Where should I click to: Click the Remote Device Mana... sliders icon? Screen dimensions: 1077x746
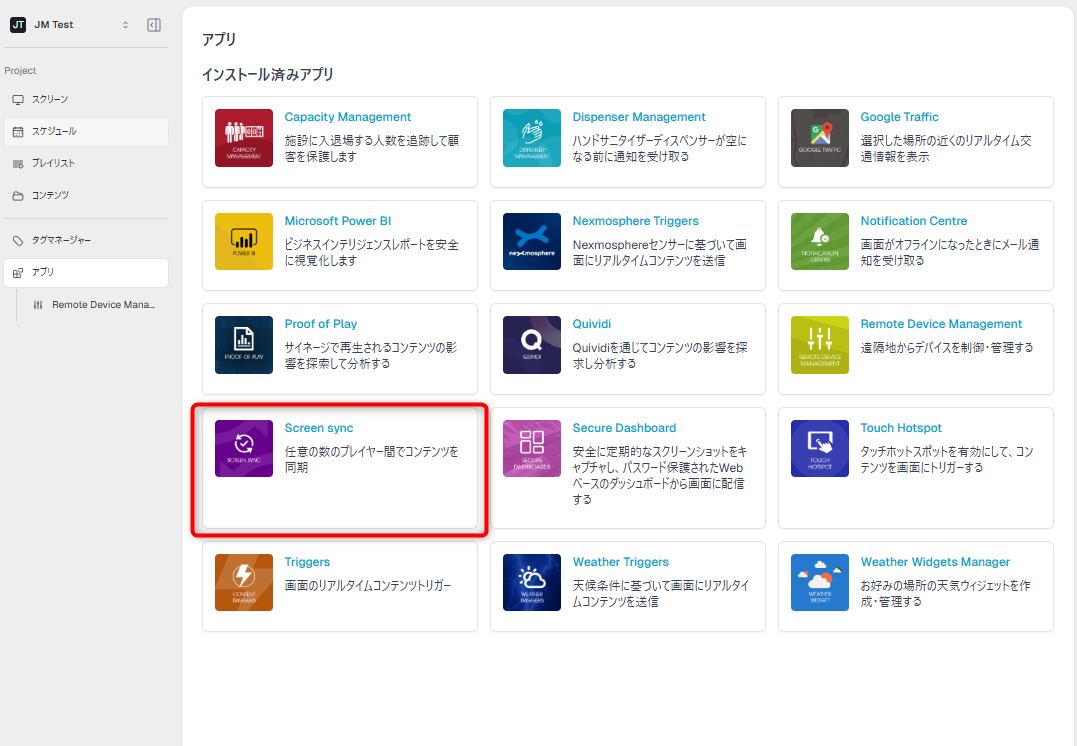[x=38, y=305]
